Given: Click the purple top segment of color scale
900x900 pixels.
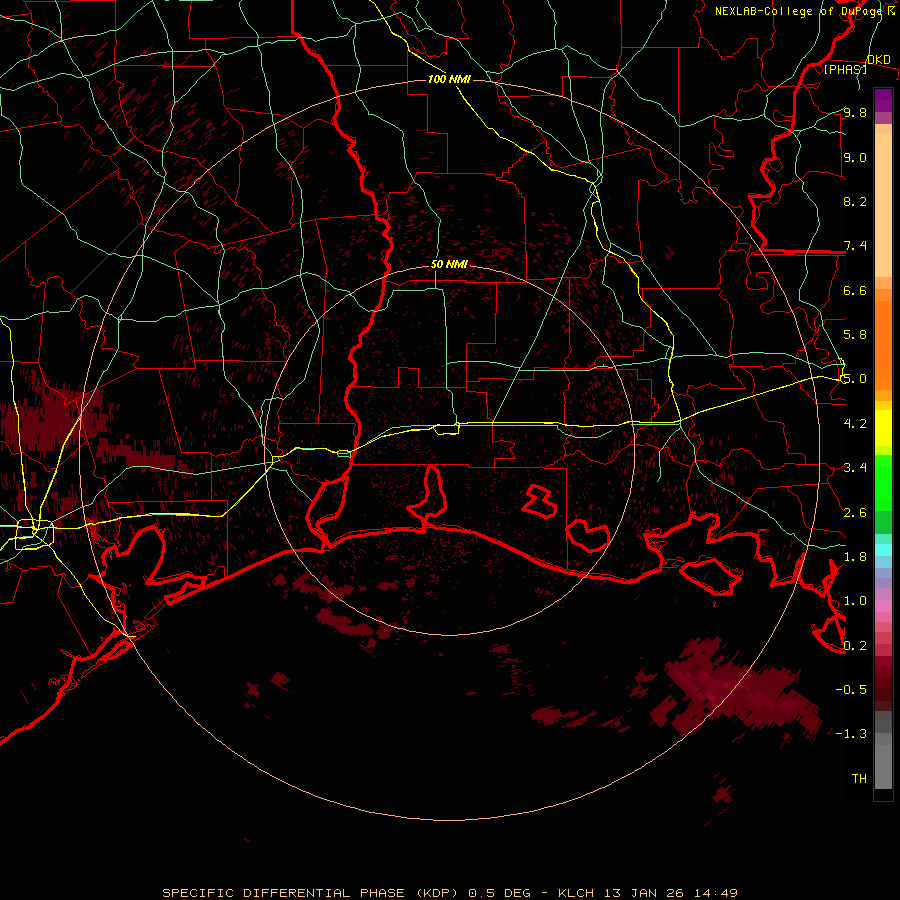Looking at the screenshot, I should (x=883, y=100).
